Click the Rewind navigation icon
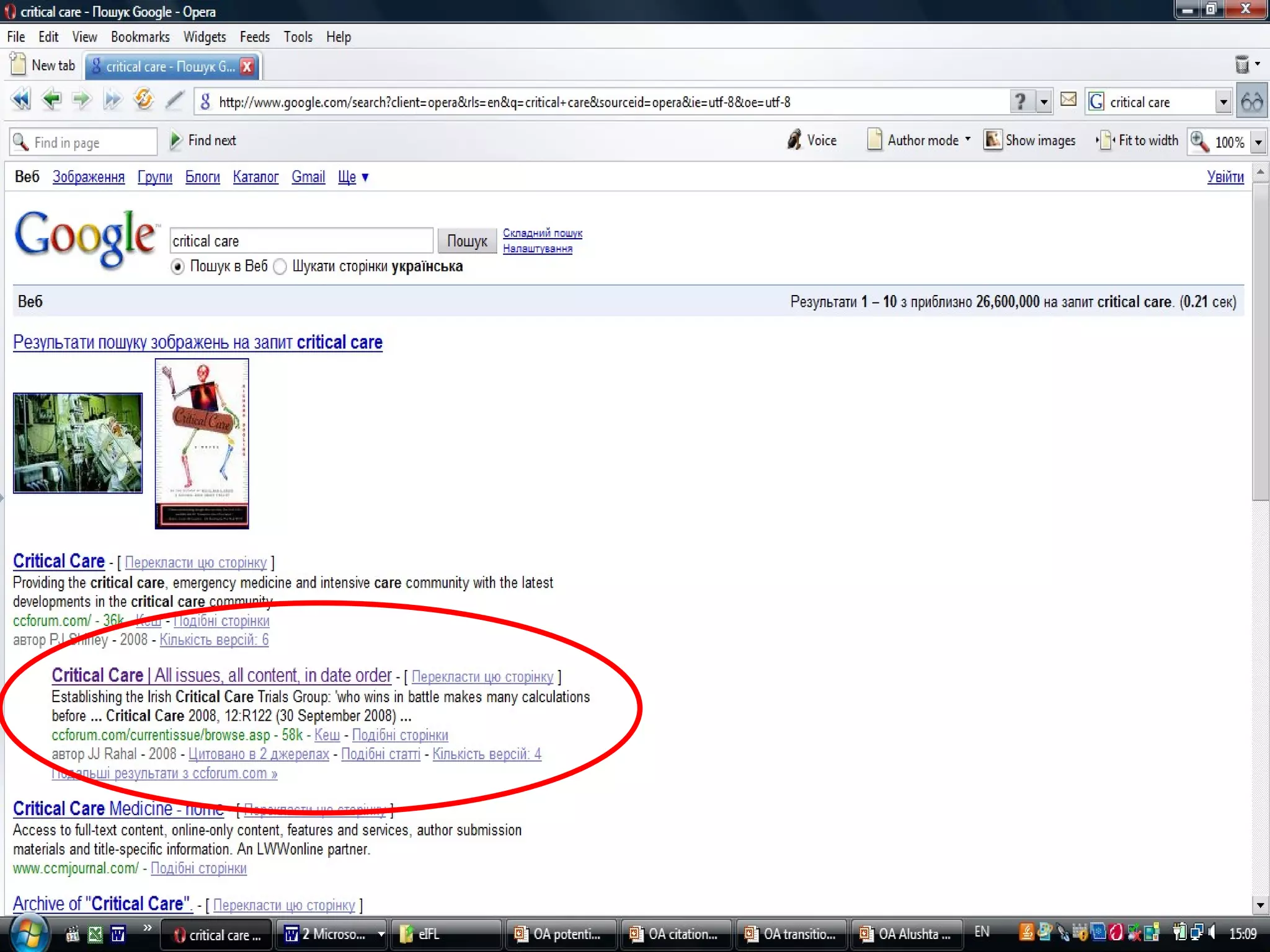 click(x=20, y=100)
